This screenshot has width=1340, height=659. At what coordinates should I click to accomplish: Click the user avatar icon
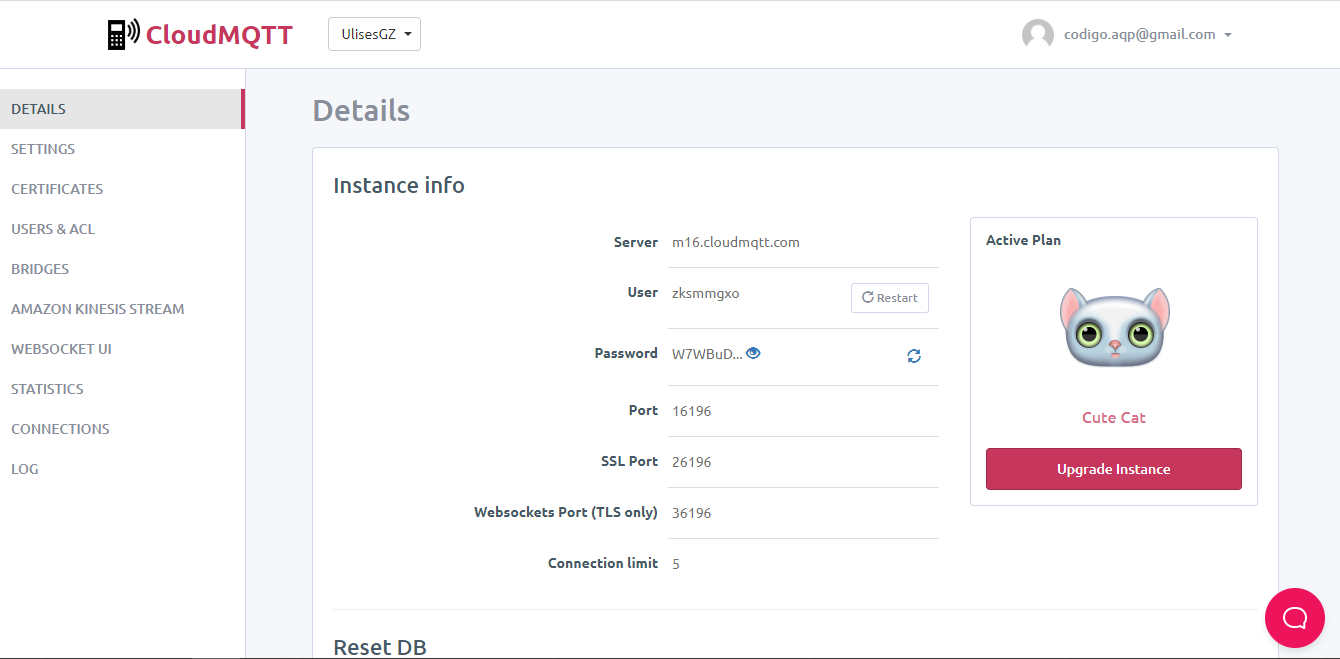coord(1038,35)
